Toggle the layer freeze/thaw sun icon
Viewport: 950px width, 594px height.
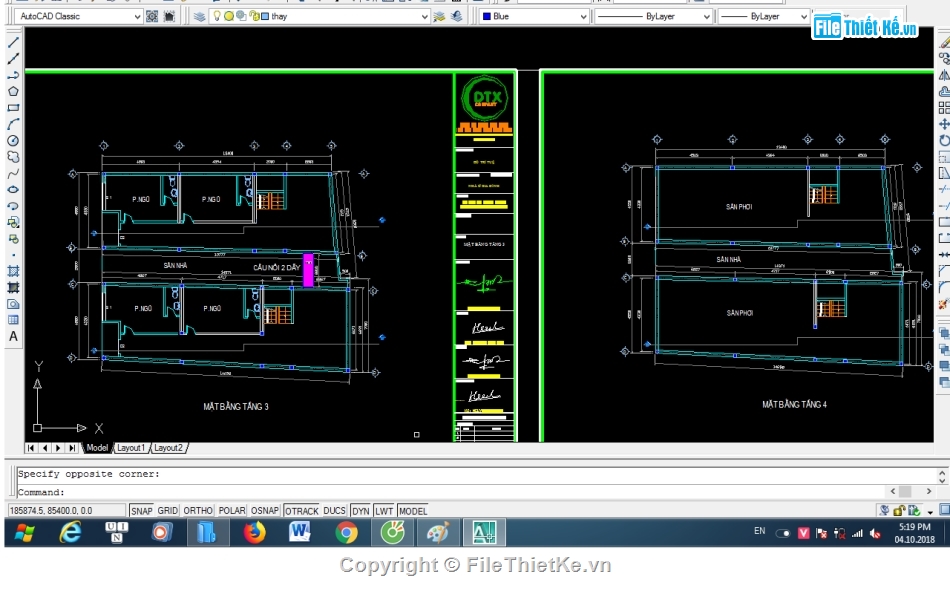coord(229,16)
